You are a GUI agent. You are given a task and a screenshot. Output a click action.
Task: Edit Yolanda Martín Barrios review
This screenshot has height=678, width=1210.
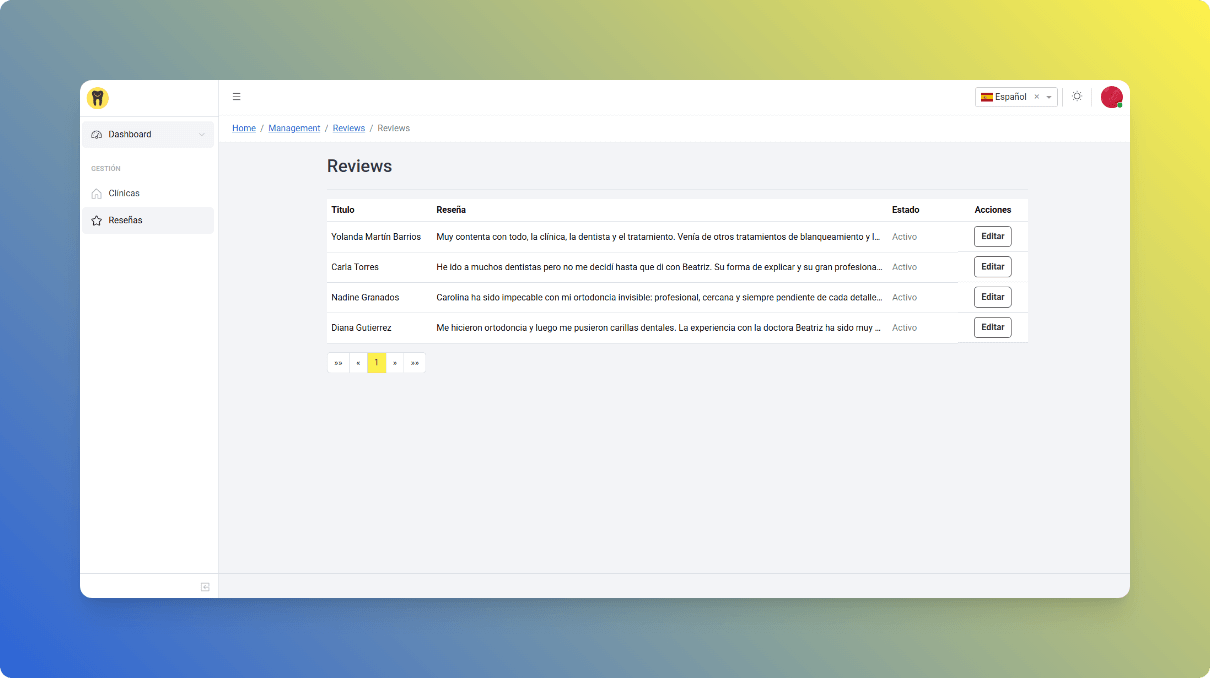pyautogui.click(x=992, y=237)
